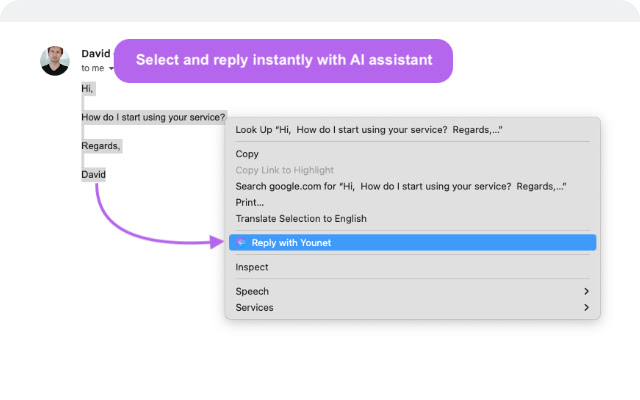
Task: Select Copy from the context menu
Action: (412, 154)
